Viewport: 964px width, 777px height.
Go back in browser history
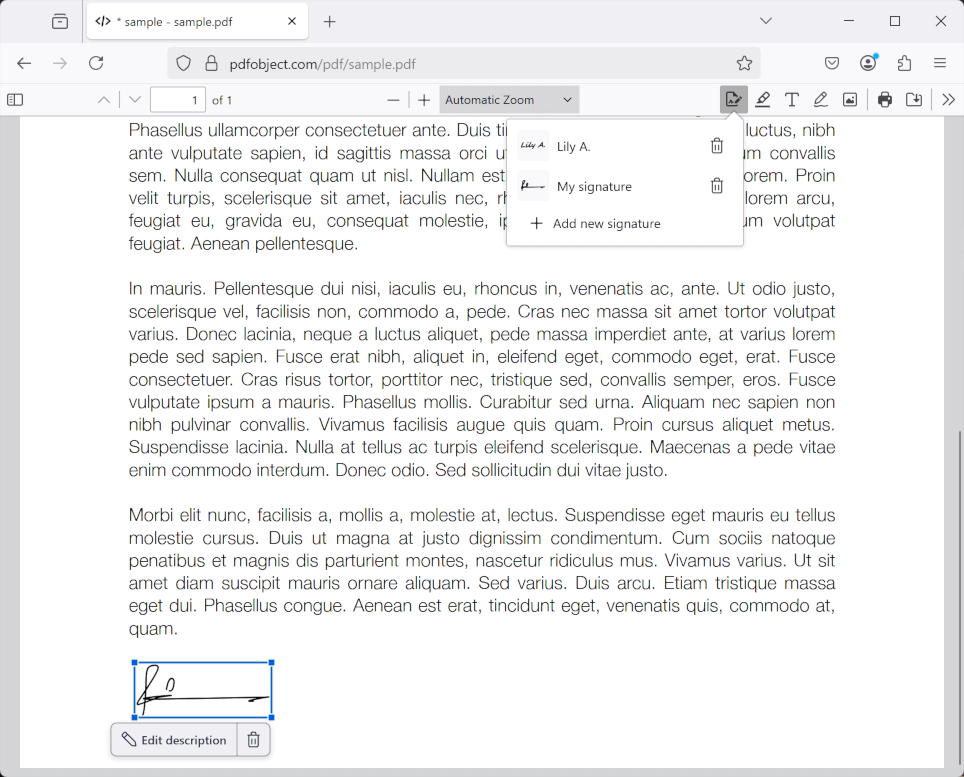pyautogui.click(x=24, y=63)
